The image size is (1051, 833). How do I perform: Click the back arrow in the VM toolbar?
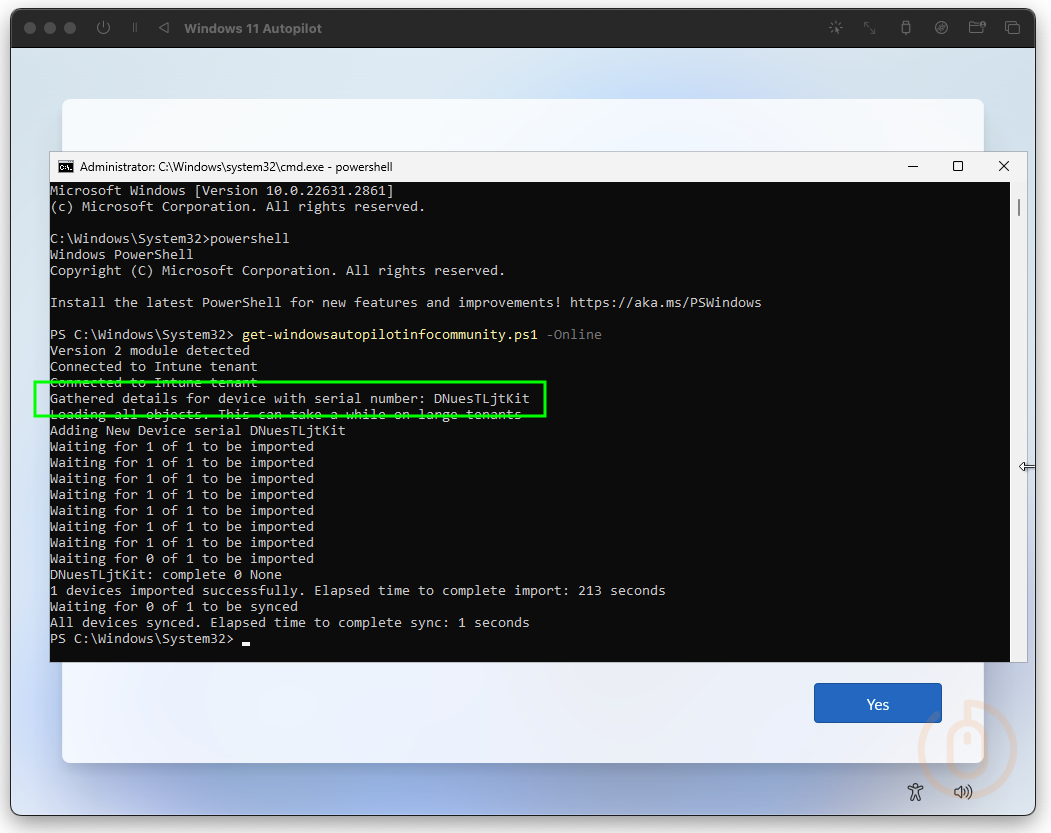click(163, 27)
